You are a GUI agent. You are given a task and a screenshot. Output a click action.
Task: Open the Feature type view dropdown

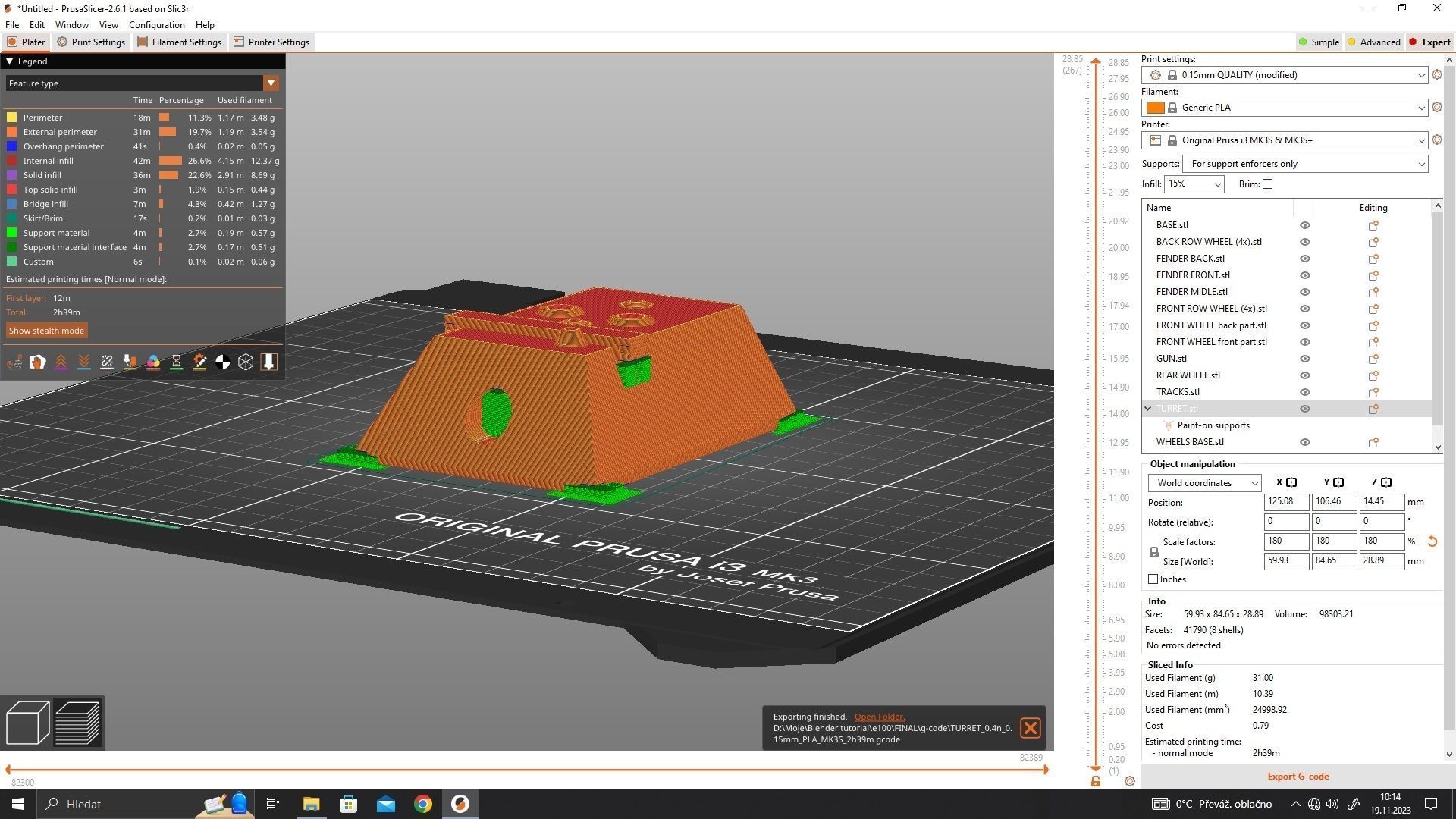click(271, 83)
